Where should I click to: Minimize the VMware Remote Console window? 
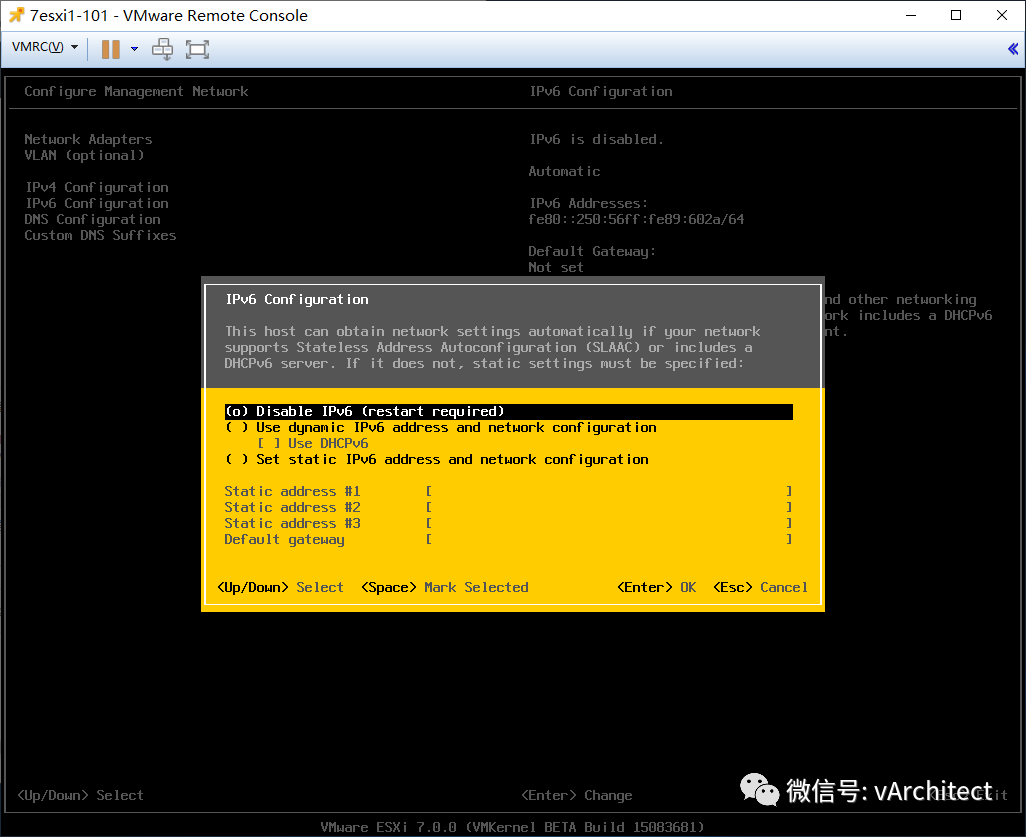[911, 15]
